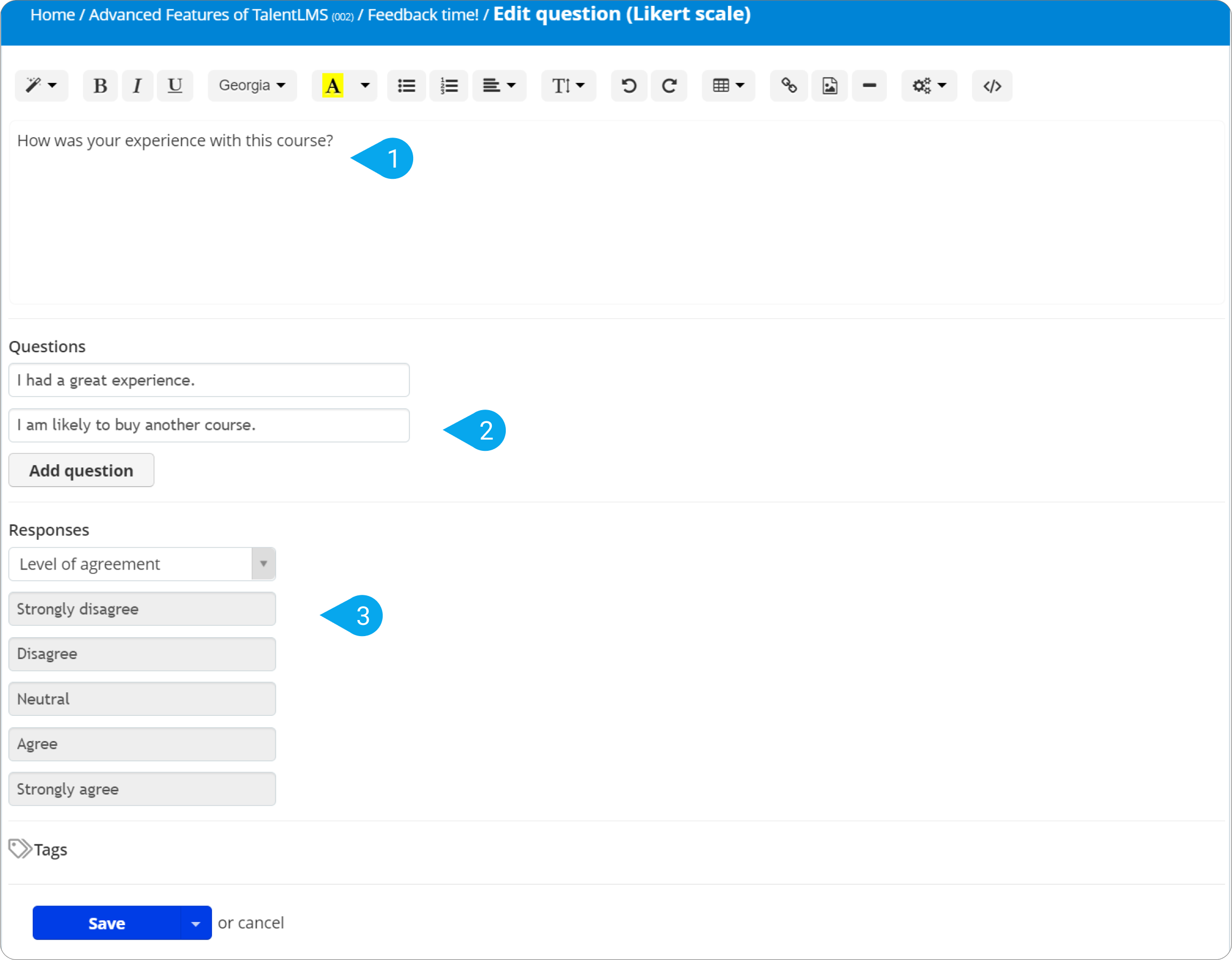Open the Save button dropdown arrow

coord(196,923)
